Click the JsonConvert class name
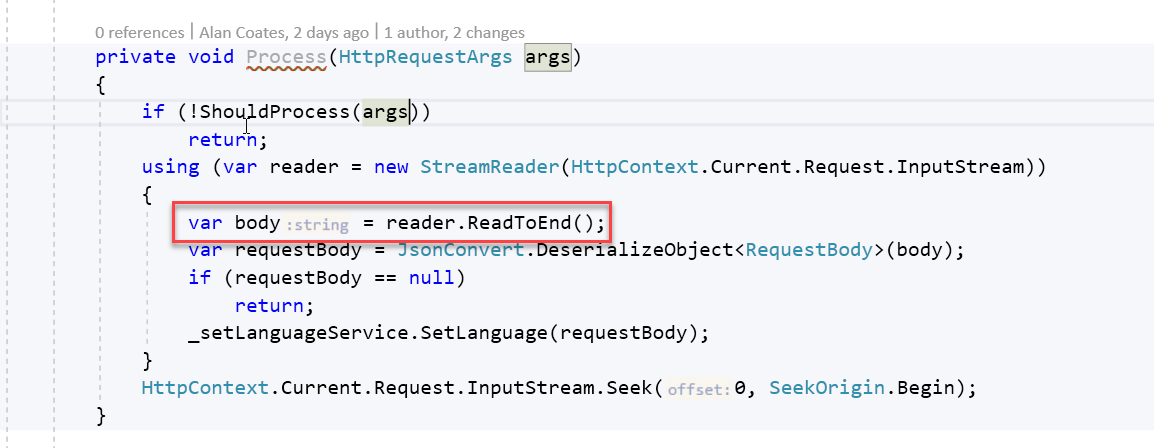1154x448 pixels. pyautogui.click(x=472, y=250)
